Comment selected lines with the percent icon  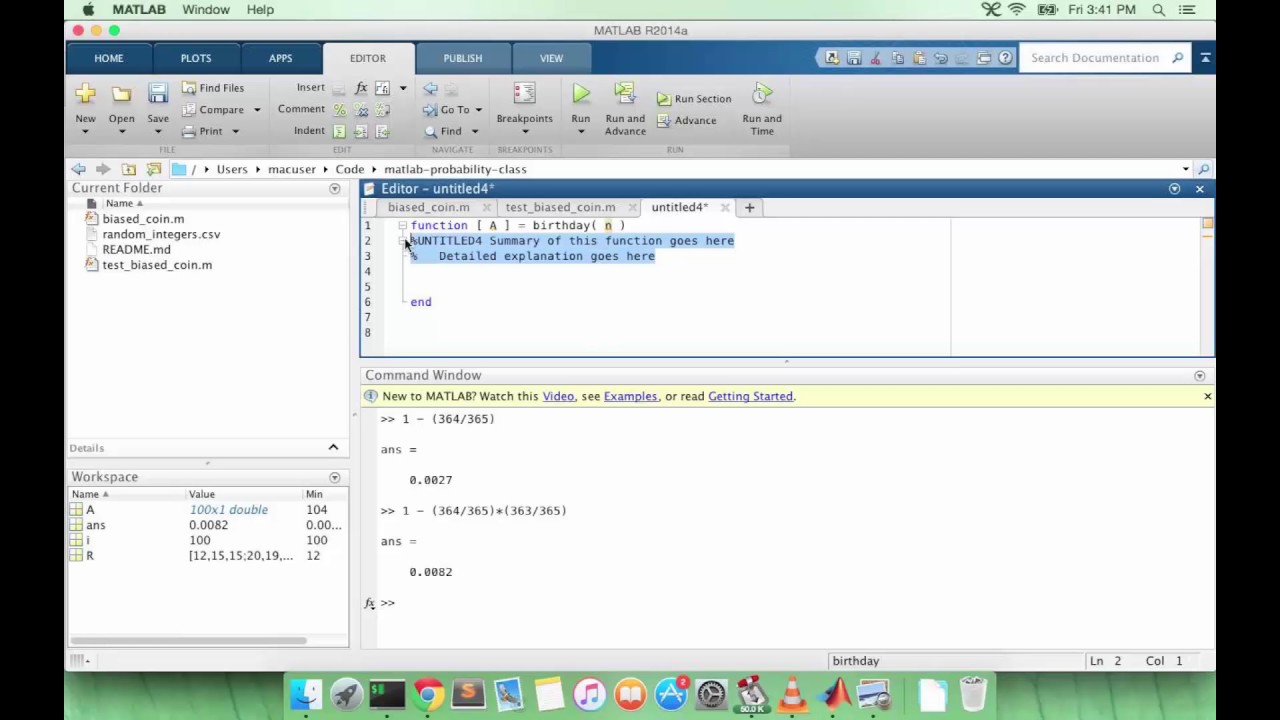coord(339,110)
